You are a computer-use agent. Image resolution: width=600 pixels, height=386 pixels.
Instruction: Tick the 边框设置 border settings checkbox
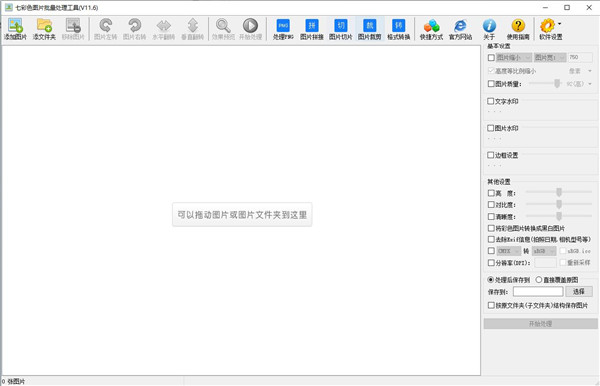491,155
